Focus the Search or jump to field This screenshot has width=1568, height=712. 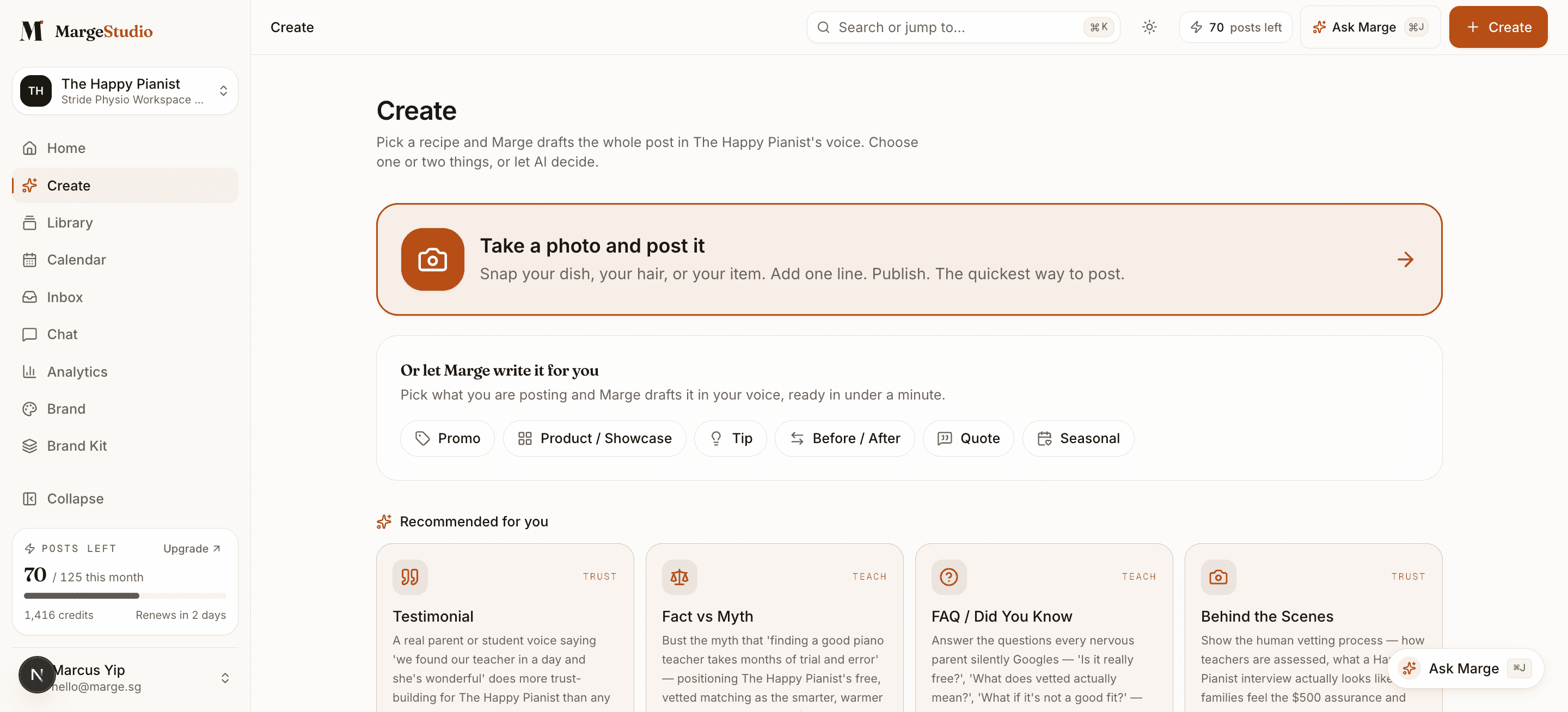coord(963,27)
